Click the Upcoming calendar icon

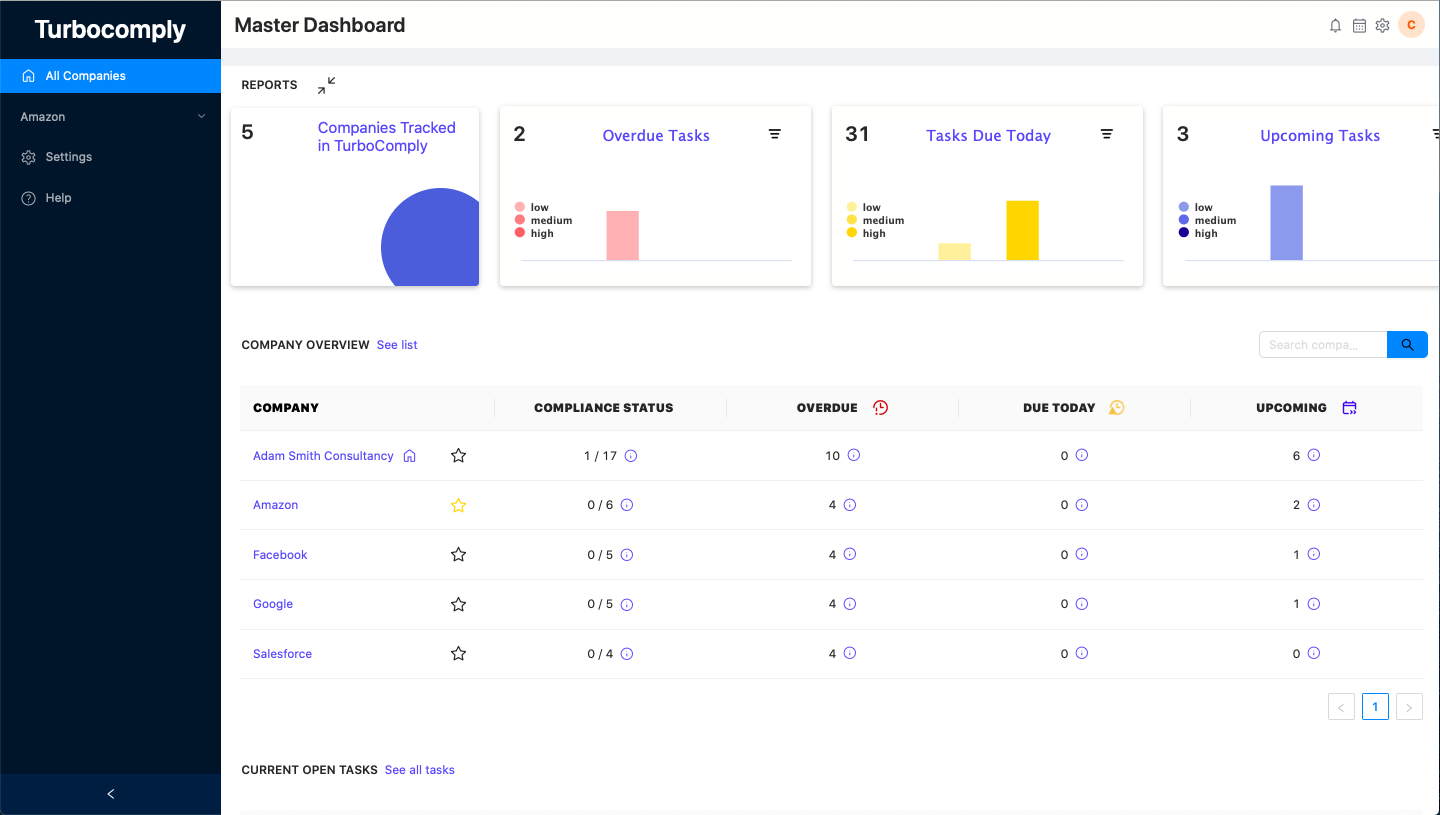pos(1349,408)
